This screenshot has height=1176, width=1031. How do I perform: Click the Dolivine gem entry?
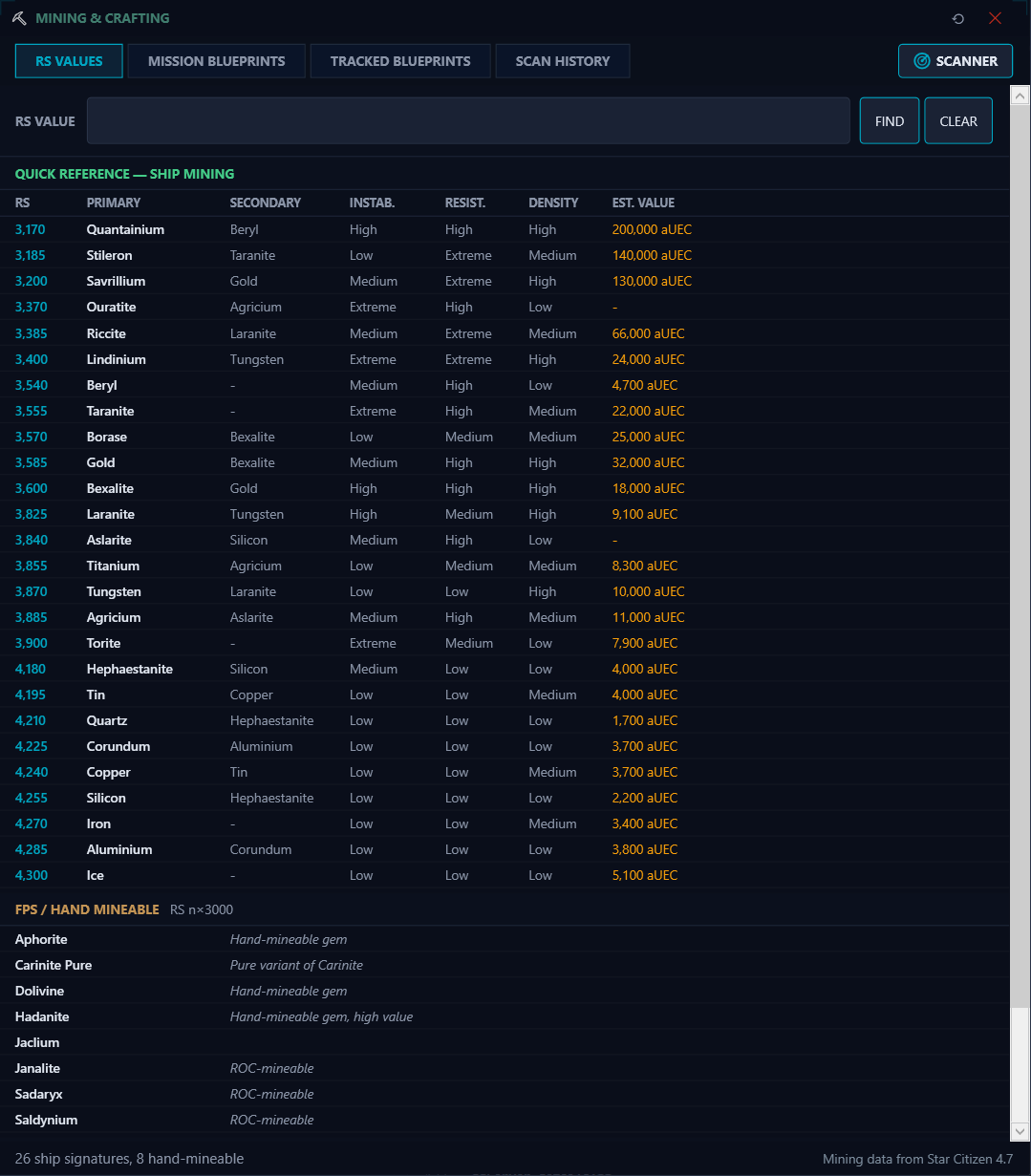pyautogui.click(x=40, y=991)
